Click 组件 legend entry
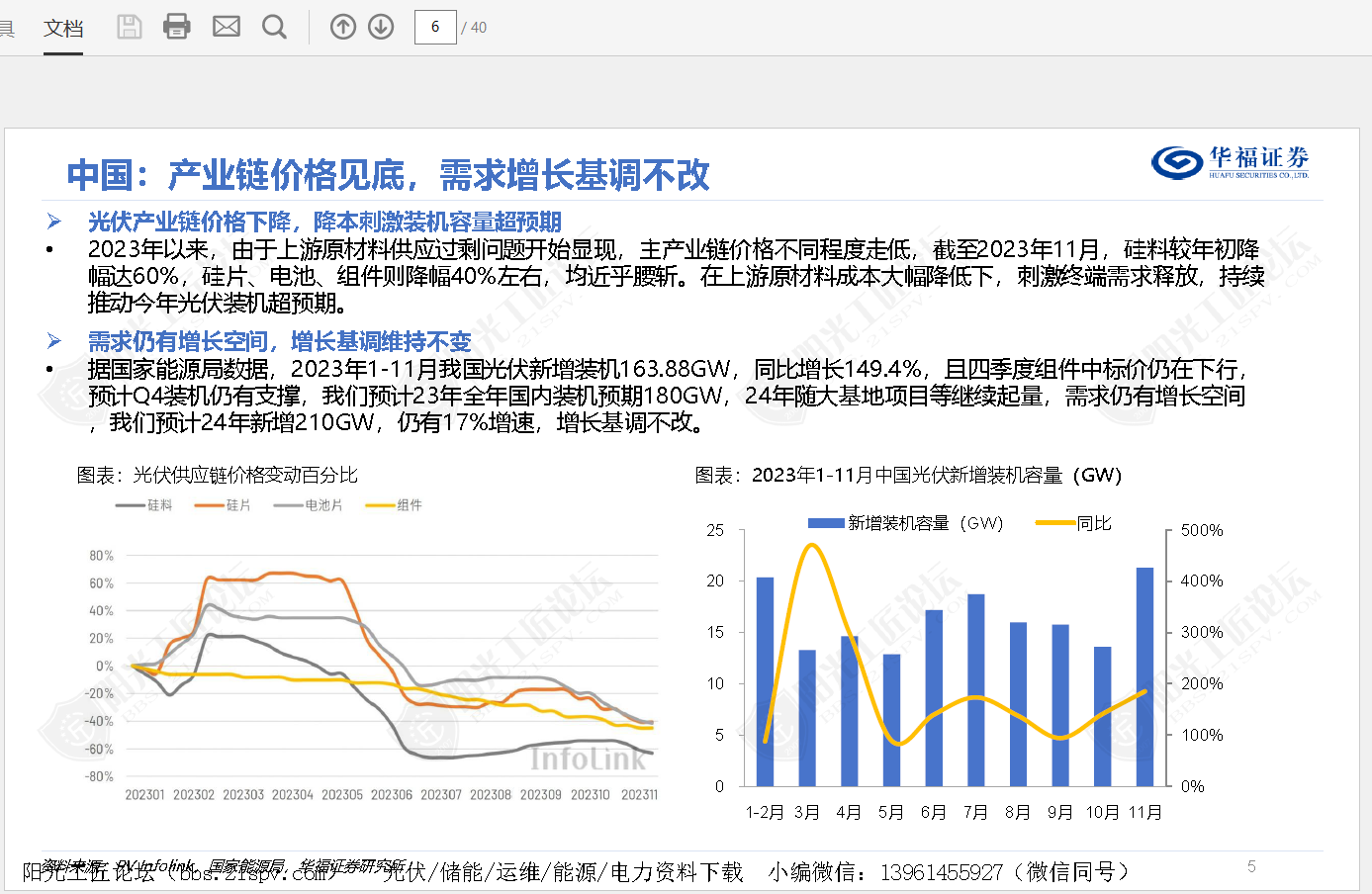 pyautogui.click(x=394, y=505)
